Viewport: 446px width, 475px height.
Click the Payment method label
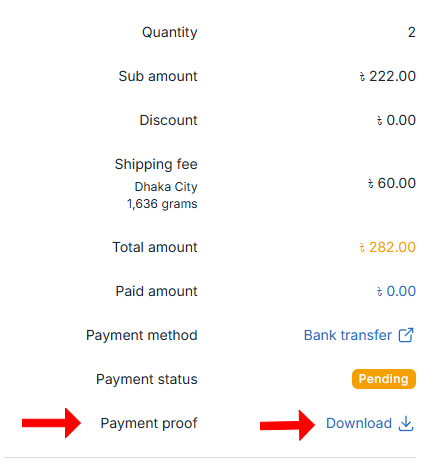point(142,335)
